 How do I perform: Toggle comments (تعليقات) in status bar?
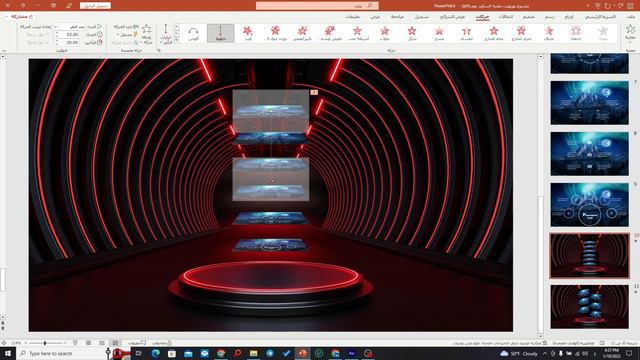point(137,343)
